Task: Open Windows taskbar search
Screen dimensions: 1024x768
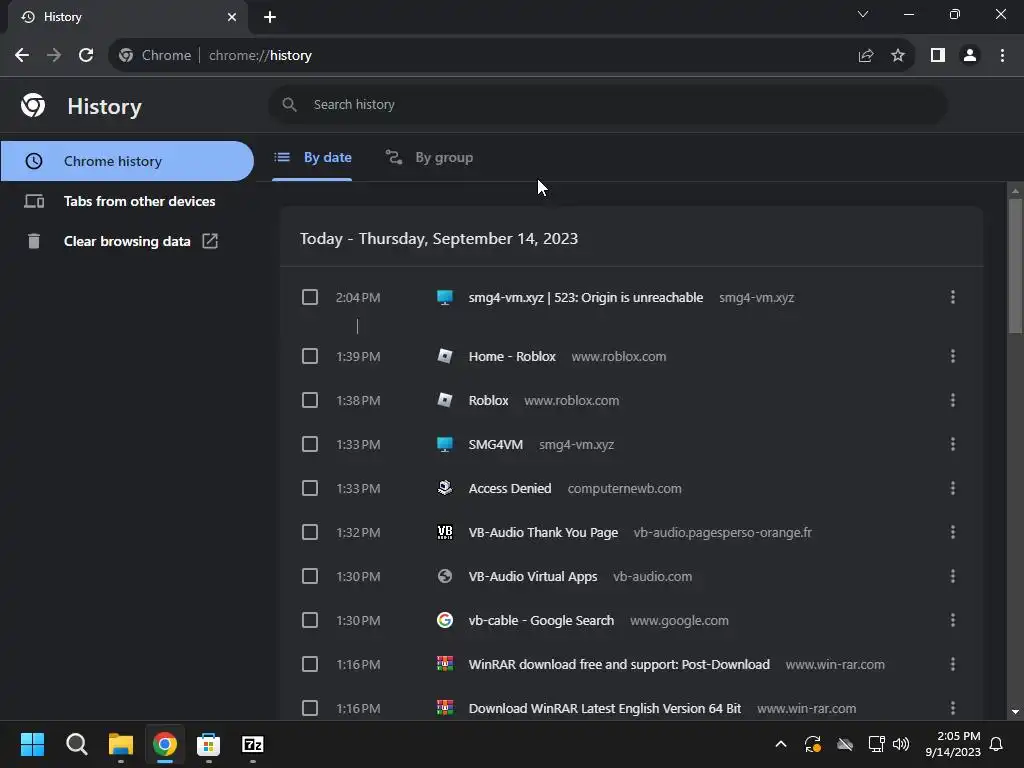Action: (x=76, y=744)
